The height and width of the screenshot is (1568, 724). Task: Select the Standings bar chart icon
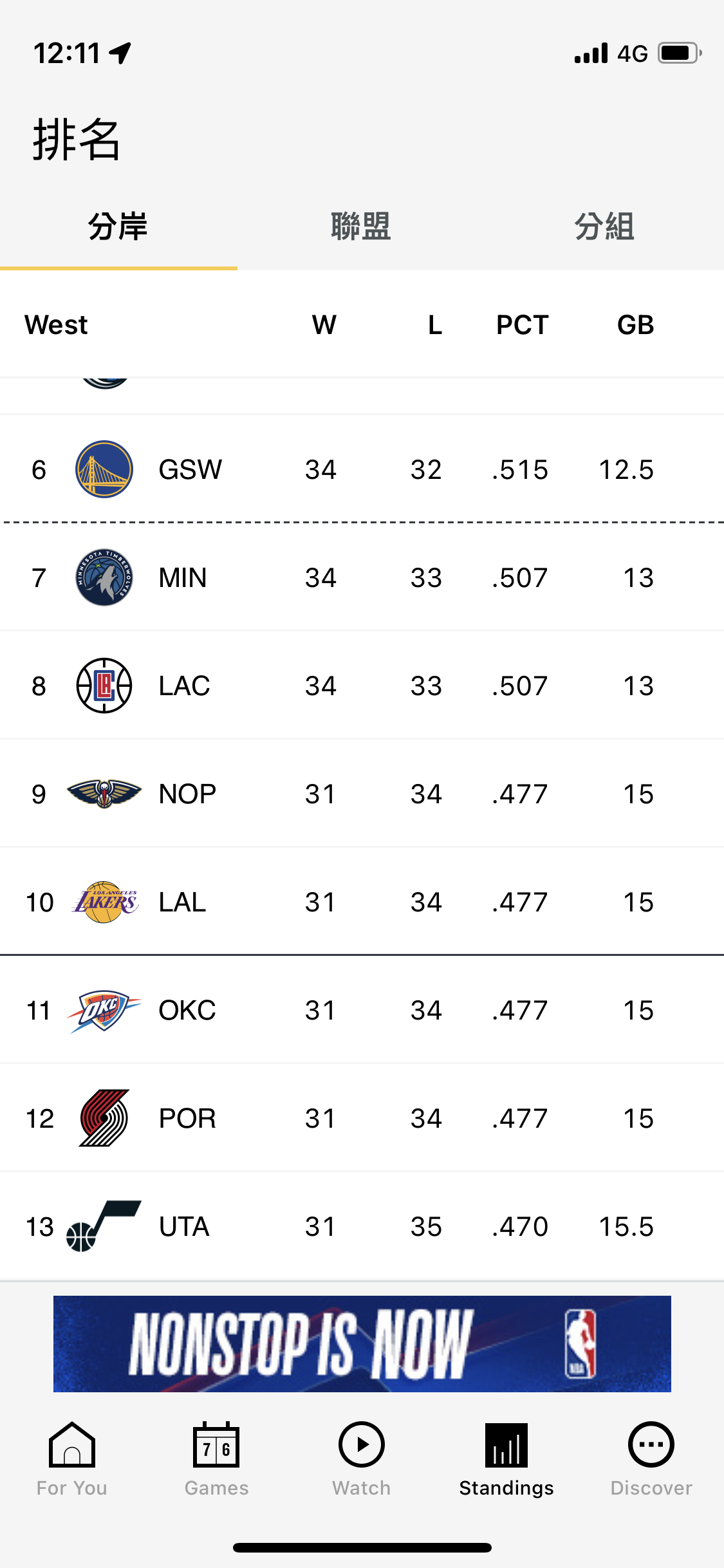(506, 1444)
